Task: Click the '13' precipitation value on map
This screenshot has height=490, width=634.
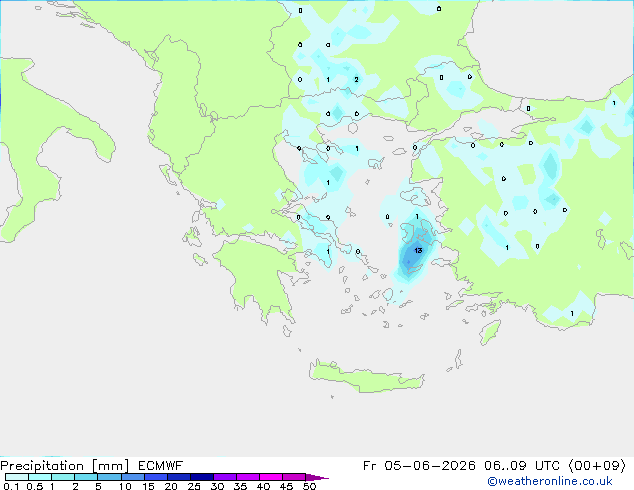Action: coord(418,251)
